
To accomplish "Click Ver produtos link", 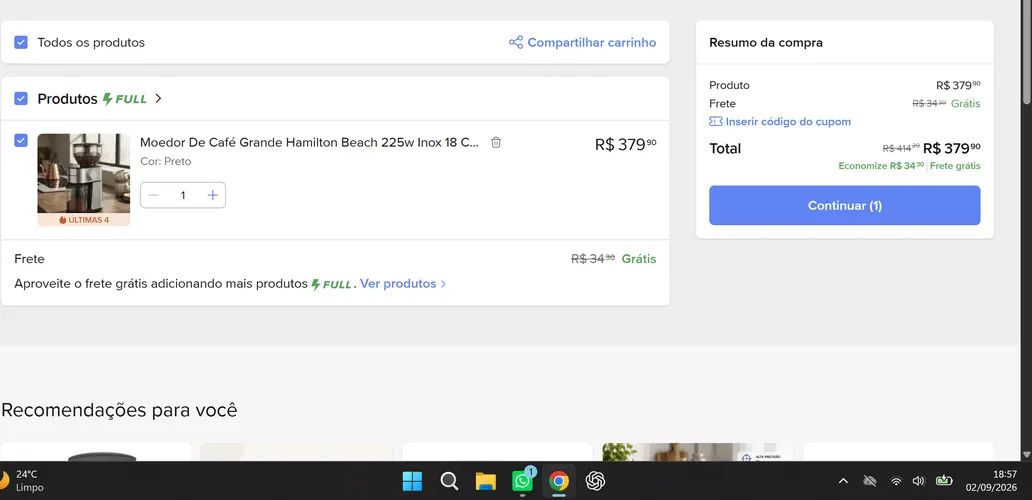I will (398, 284).
